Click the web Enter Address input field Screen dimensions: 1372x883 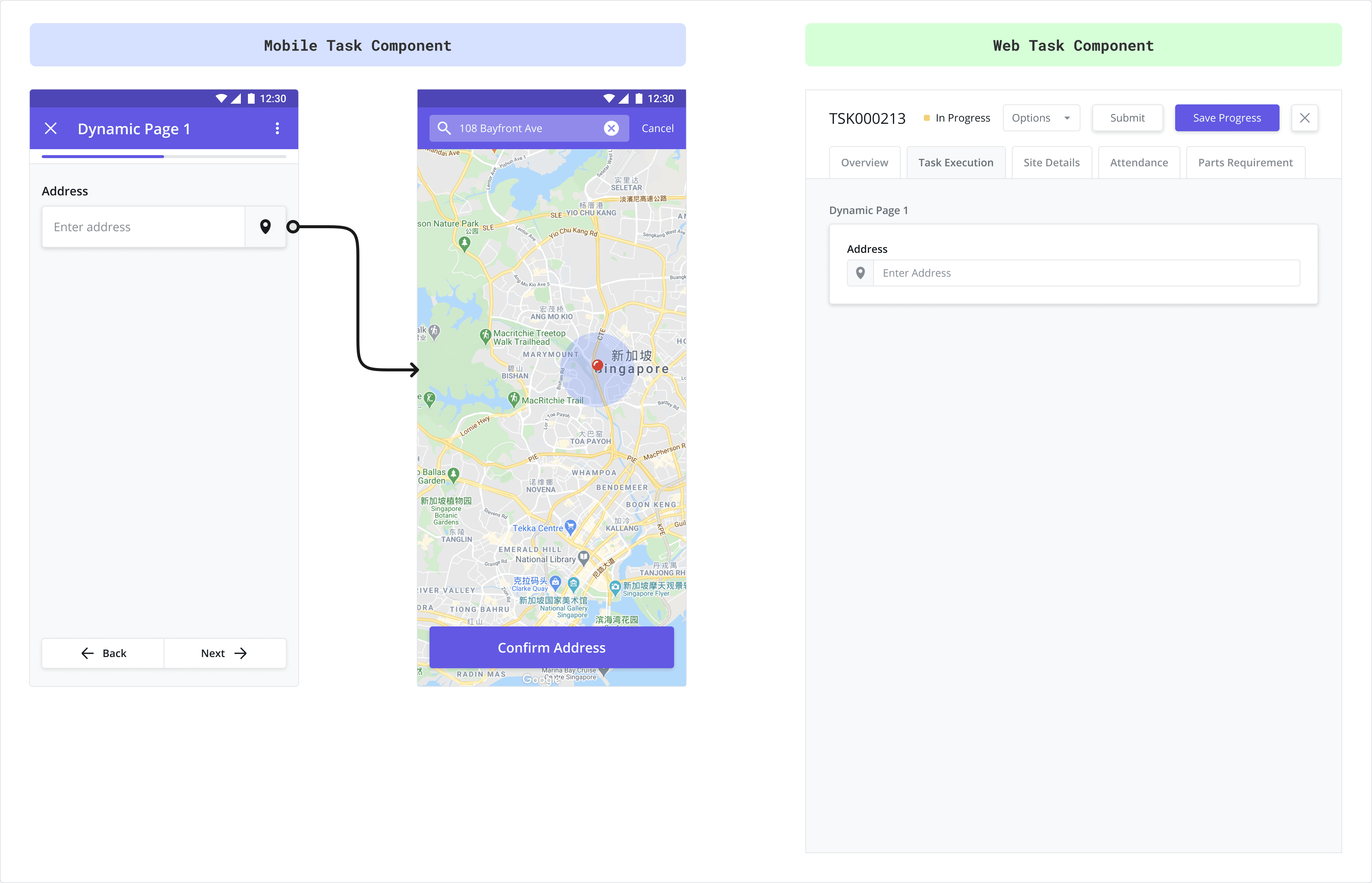[x=1086, y=273]
